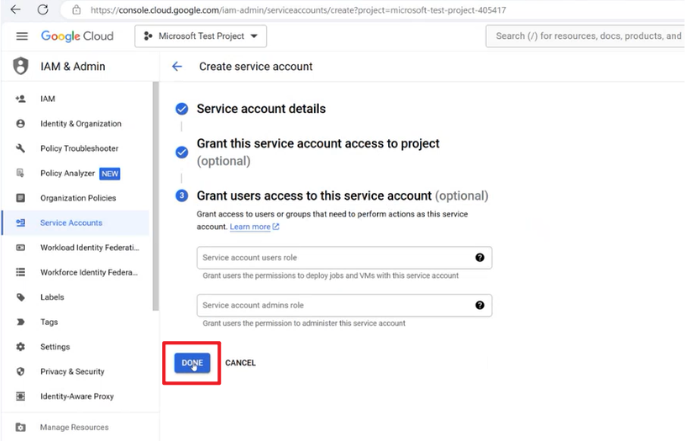Click help icon for users role field
Screen dimensions: 698x441
coord(479,257)
